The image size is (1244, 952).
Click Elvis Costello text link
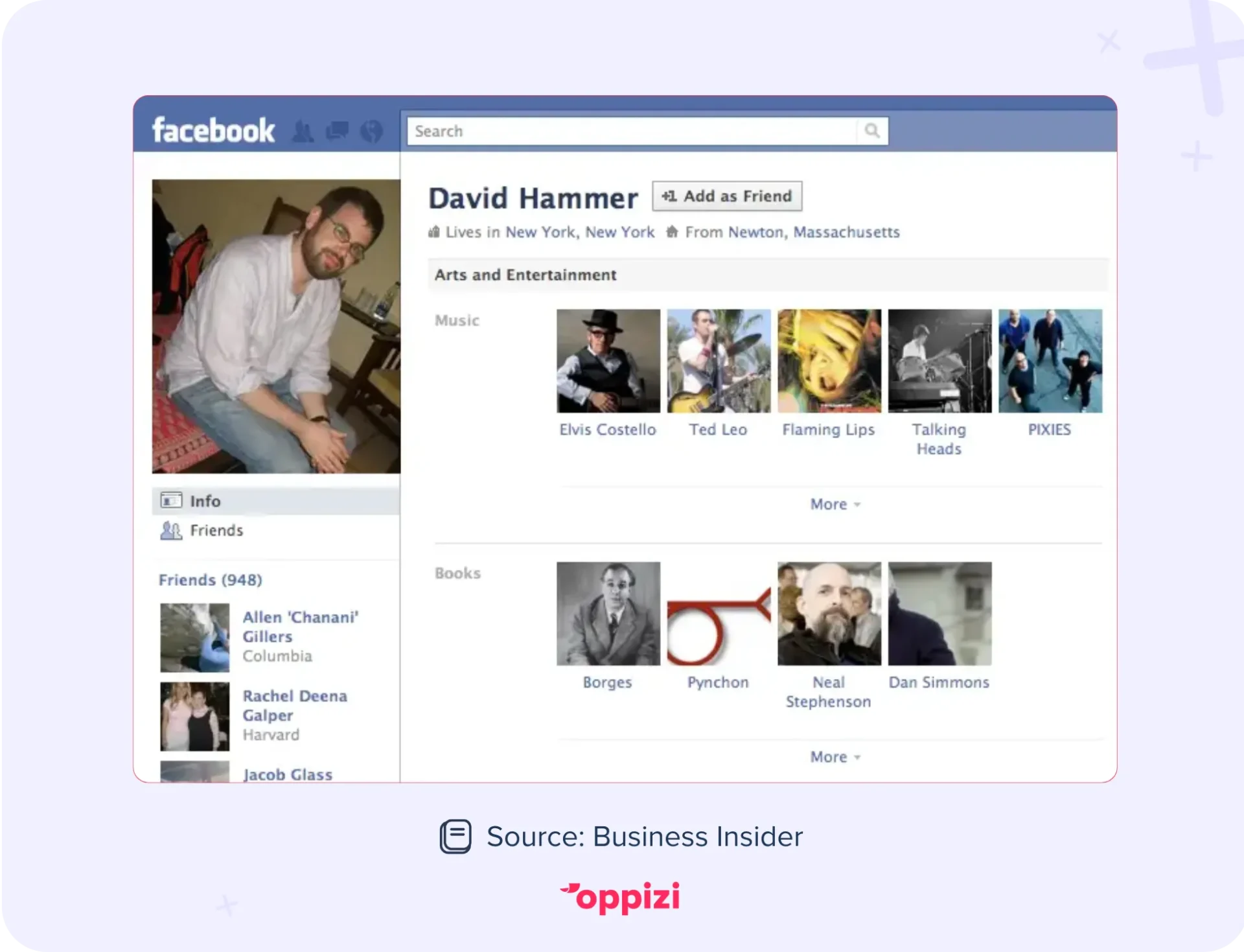pos(608,430)
